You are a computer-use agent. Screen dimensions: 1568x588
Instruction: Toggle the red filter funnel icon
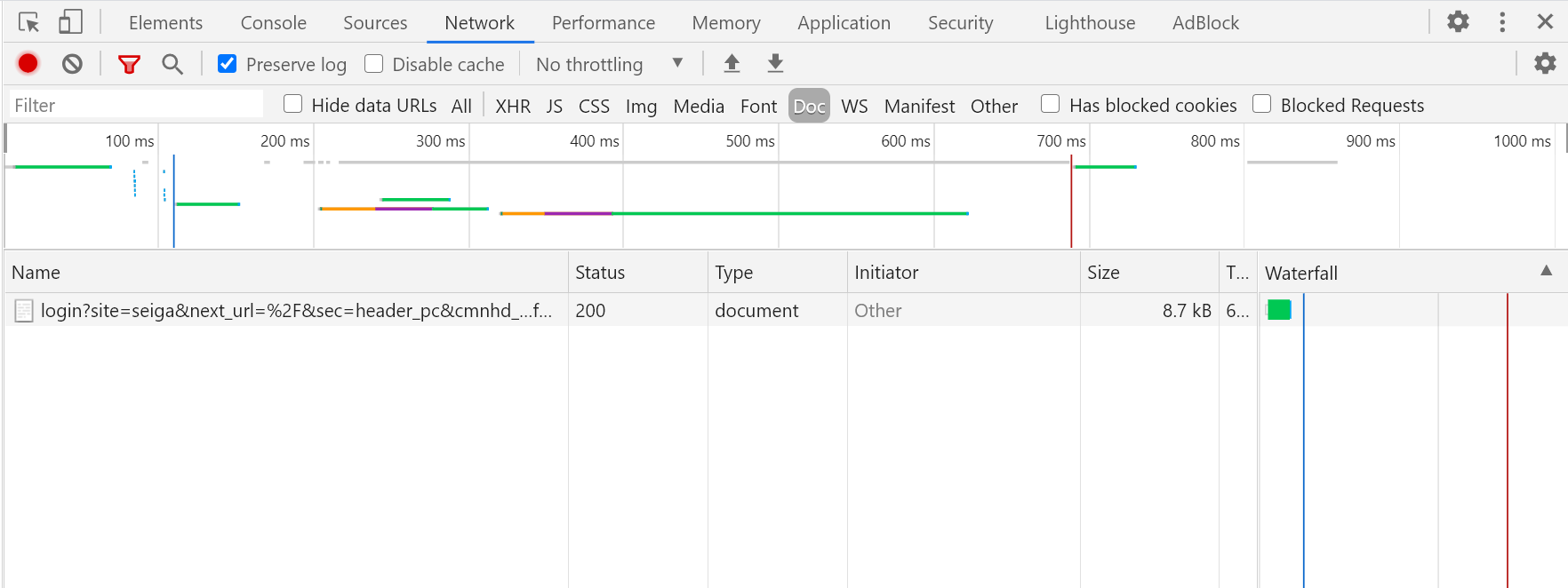coord(129,64)
